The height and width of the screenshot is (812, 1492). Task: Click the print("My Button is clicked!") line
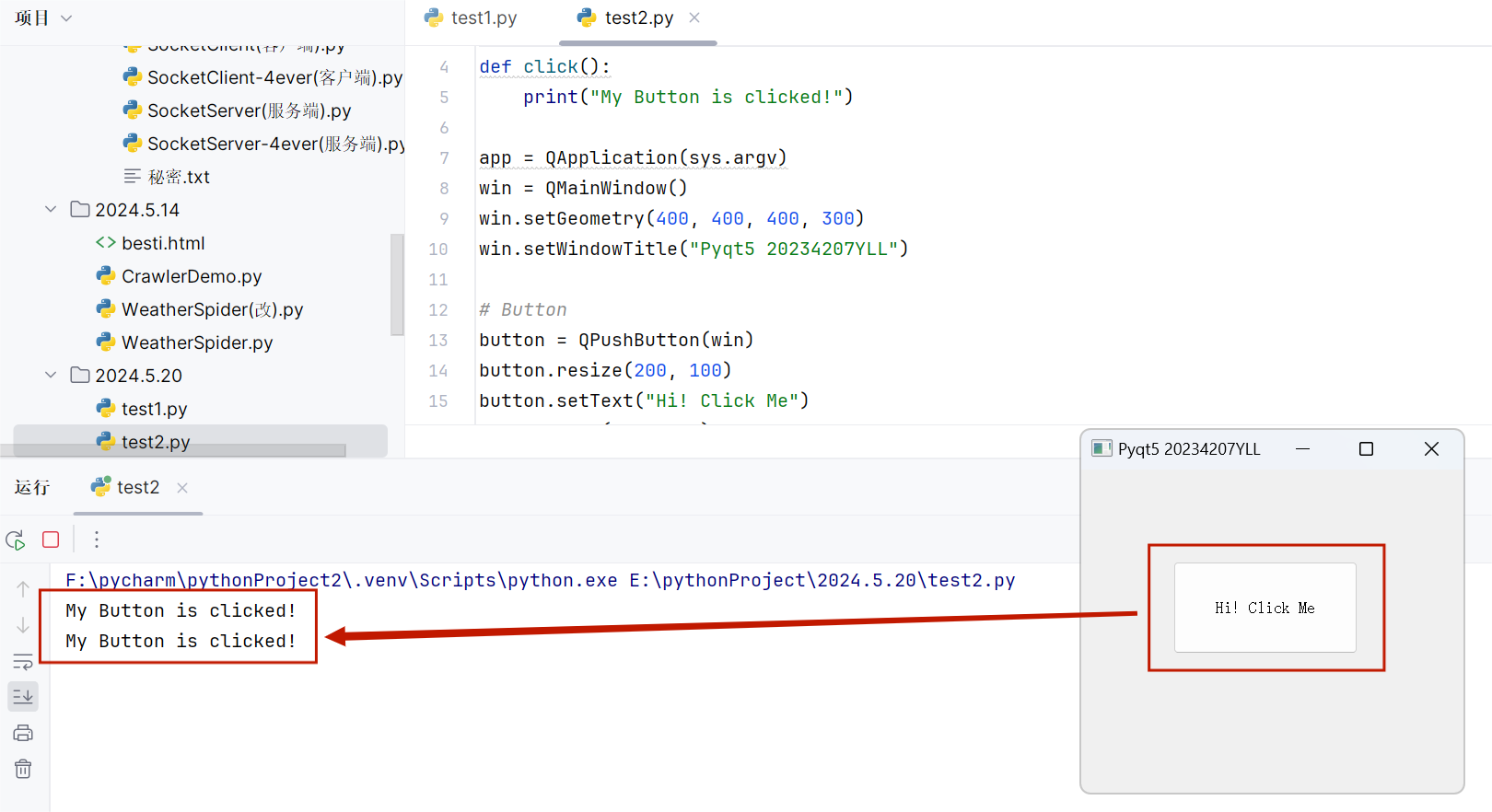(688, 97)
